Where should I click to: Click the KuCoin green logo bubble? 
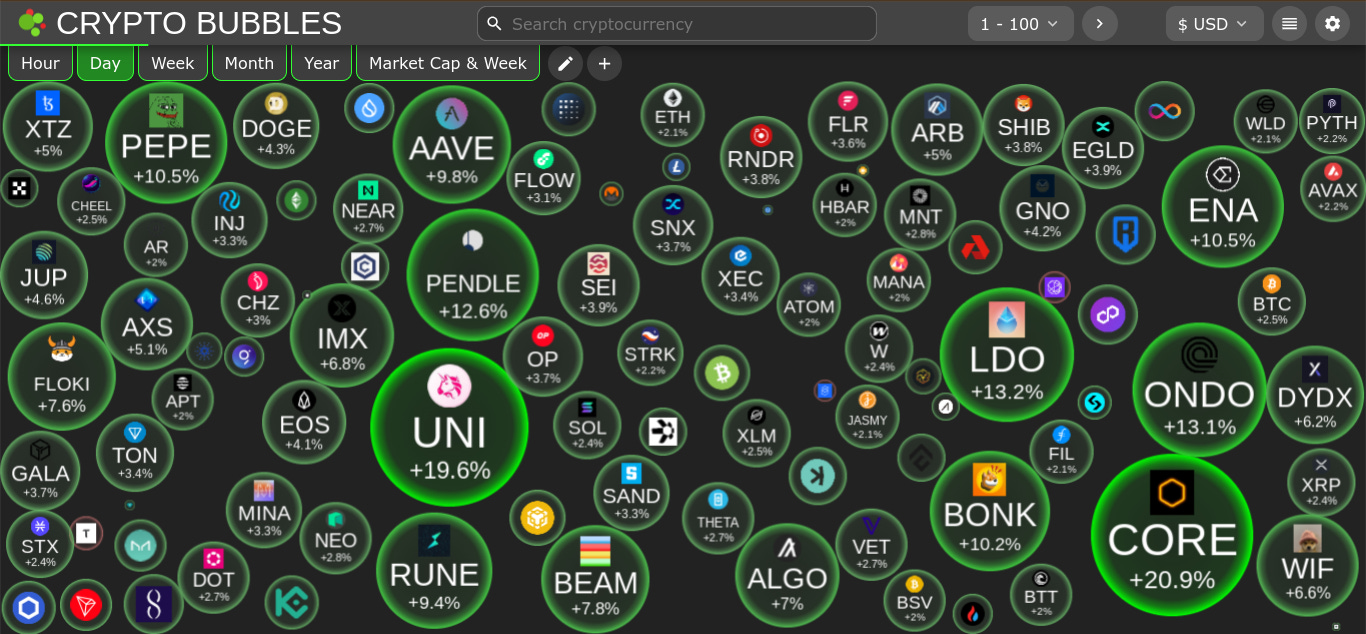292,603
